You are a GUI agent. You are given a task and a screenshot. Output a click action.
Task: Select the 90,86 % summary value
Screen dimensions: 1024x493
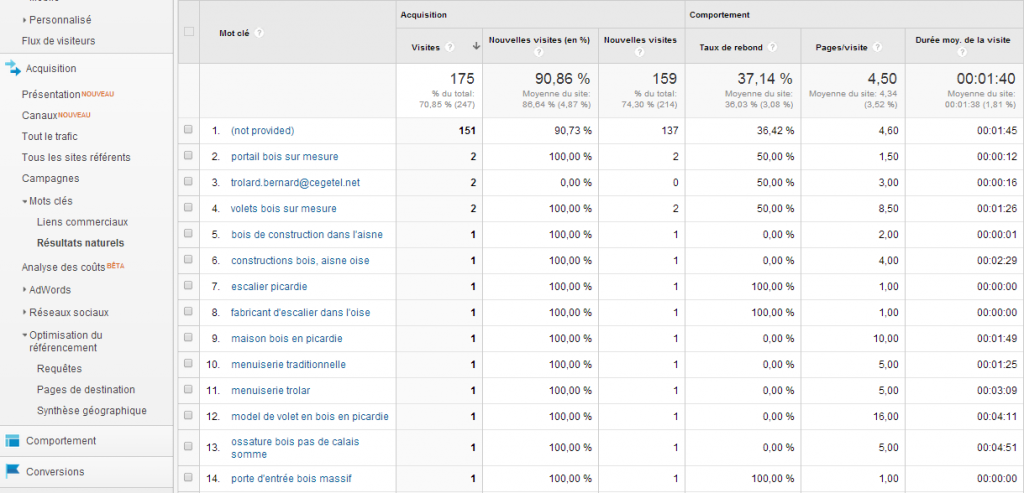coord(562,79)
